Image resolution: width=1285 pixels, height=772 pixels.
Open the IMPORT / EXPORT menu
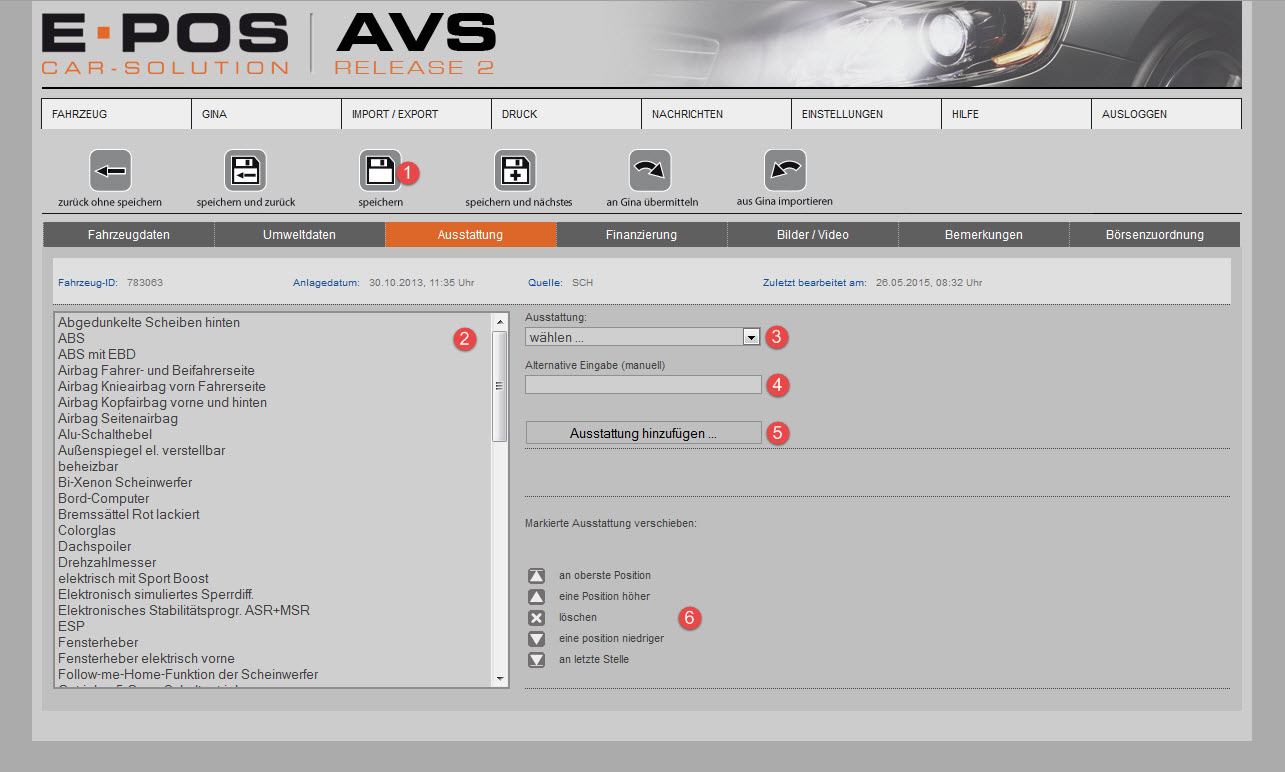(416, 114)
